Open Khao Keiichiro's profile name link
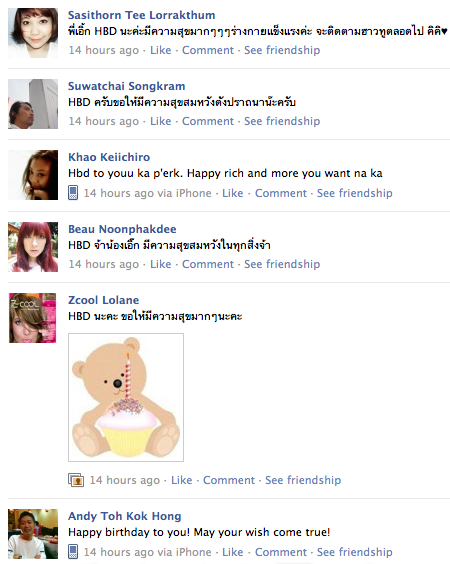Screen dimensions: 450x564 pyautogui.click(x=109, y=157)
